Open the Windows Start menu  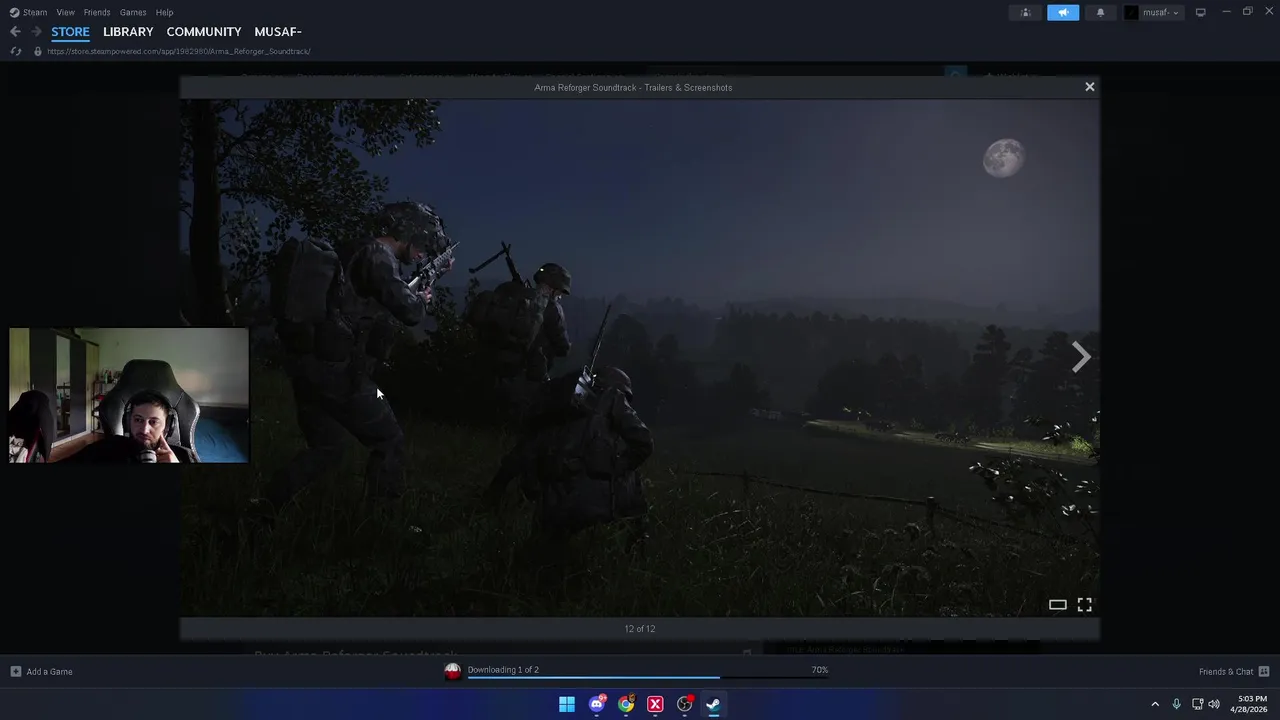click(567, 704)
